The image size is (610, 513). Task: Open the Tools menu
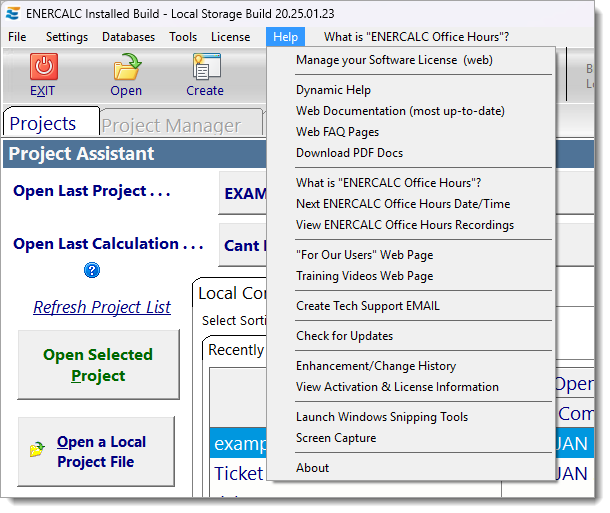coord(183,37)
